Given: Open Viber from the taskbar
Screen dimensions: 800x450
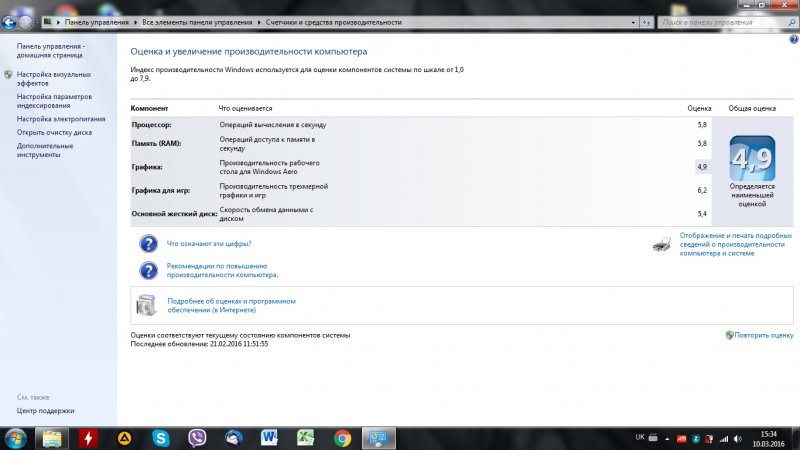Looking at the screenshot, I should click(x=197, y=437).
